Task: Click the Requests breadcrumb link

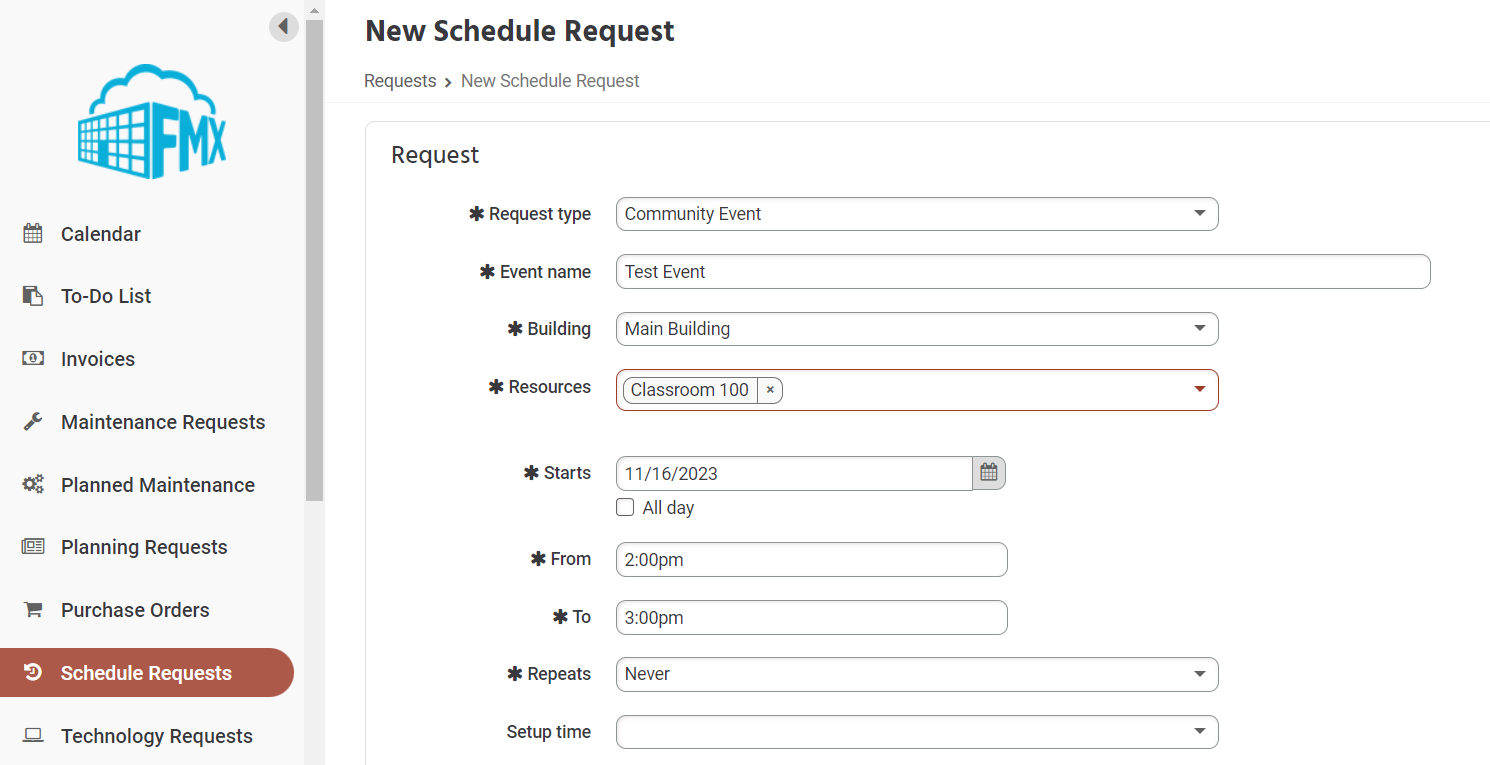Action: click(x=400, y=80)
